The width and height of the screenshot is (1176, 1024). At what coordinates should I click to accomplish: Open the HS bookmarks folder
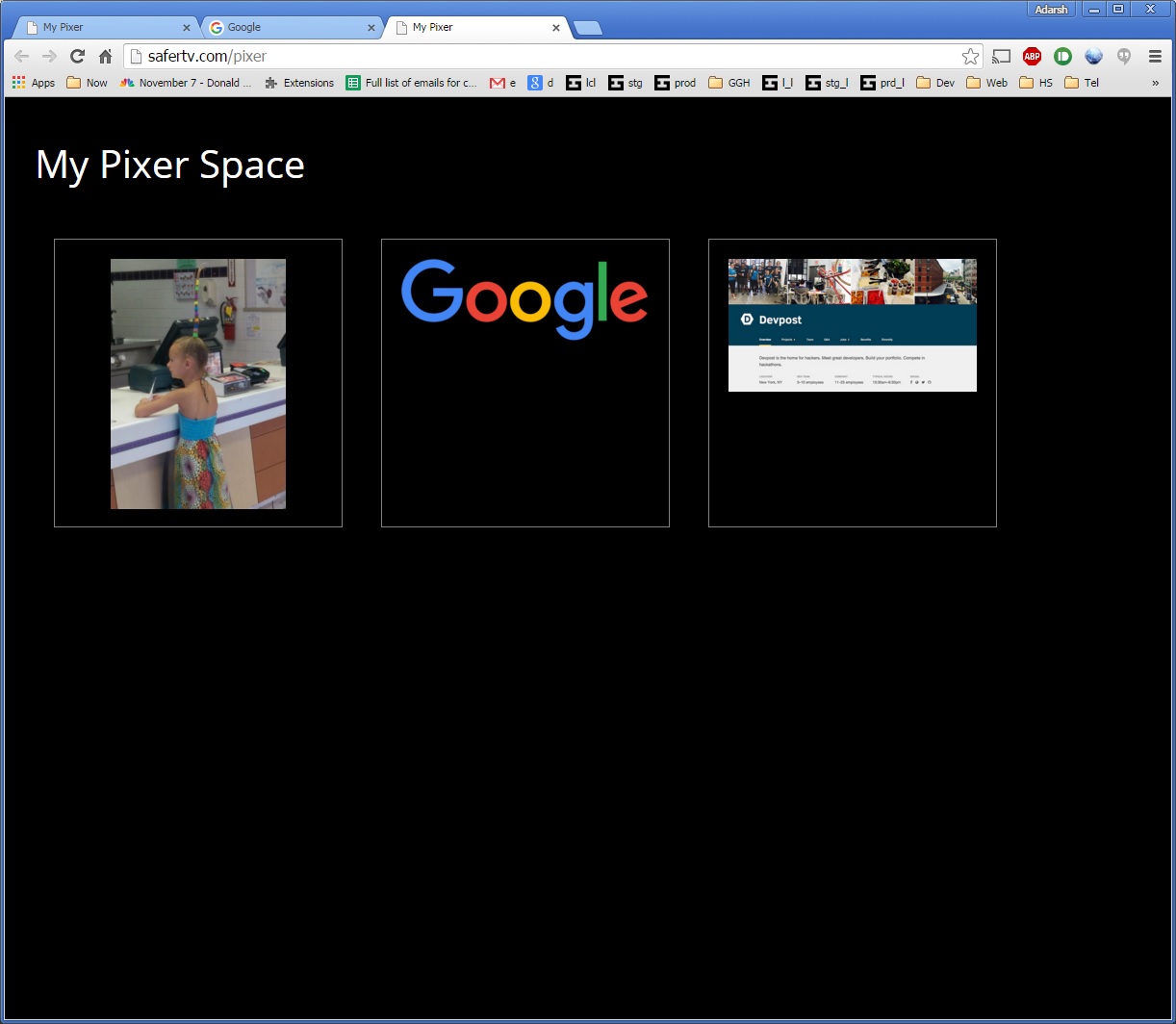(x=1036, y=83)
